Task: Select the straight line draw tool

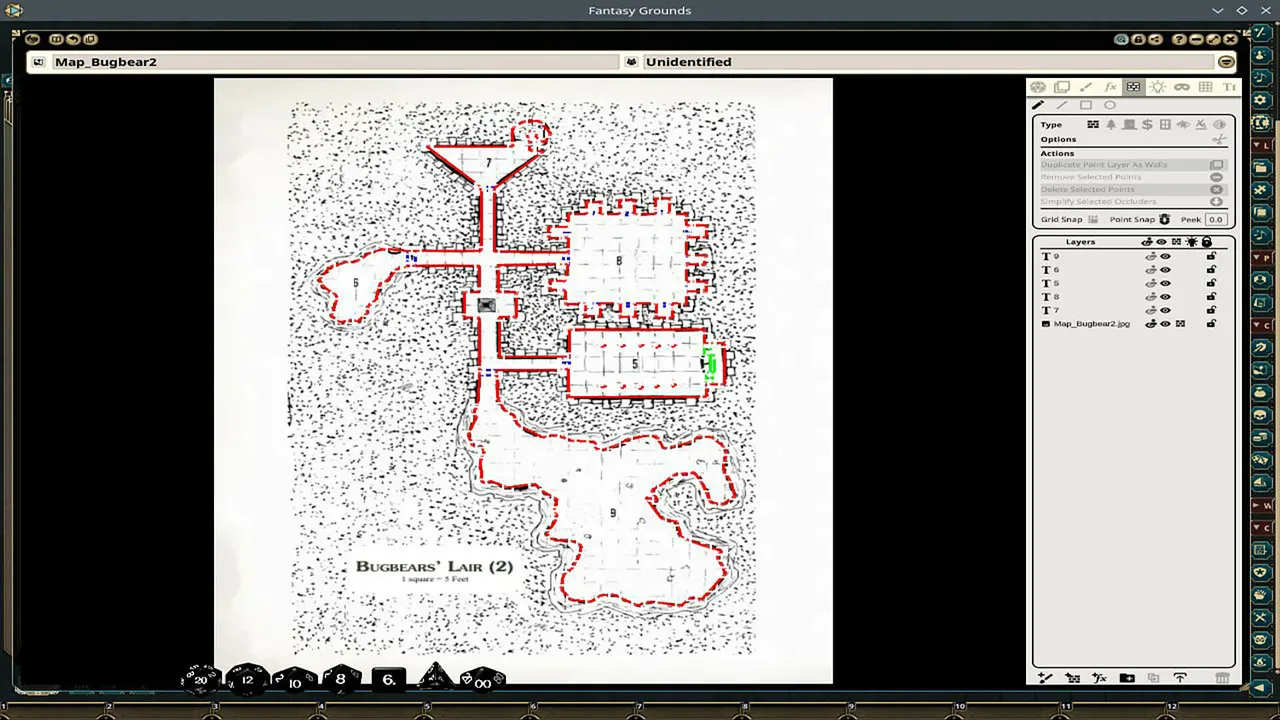Action: (1062, 105)
